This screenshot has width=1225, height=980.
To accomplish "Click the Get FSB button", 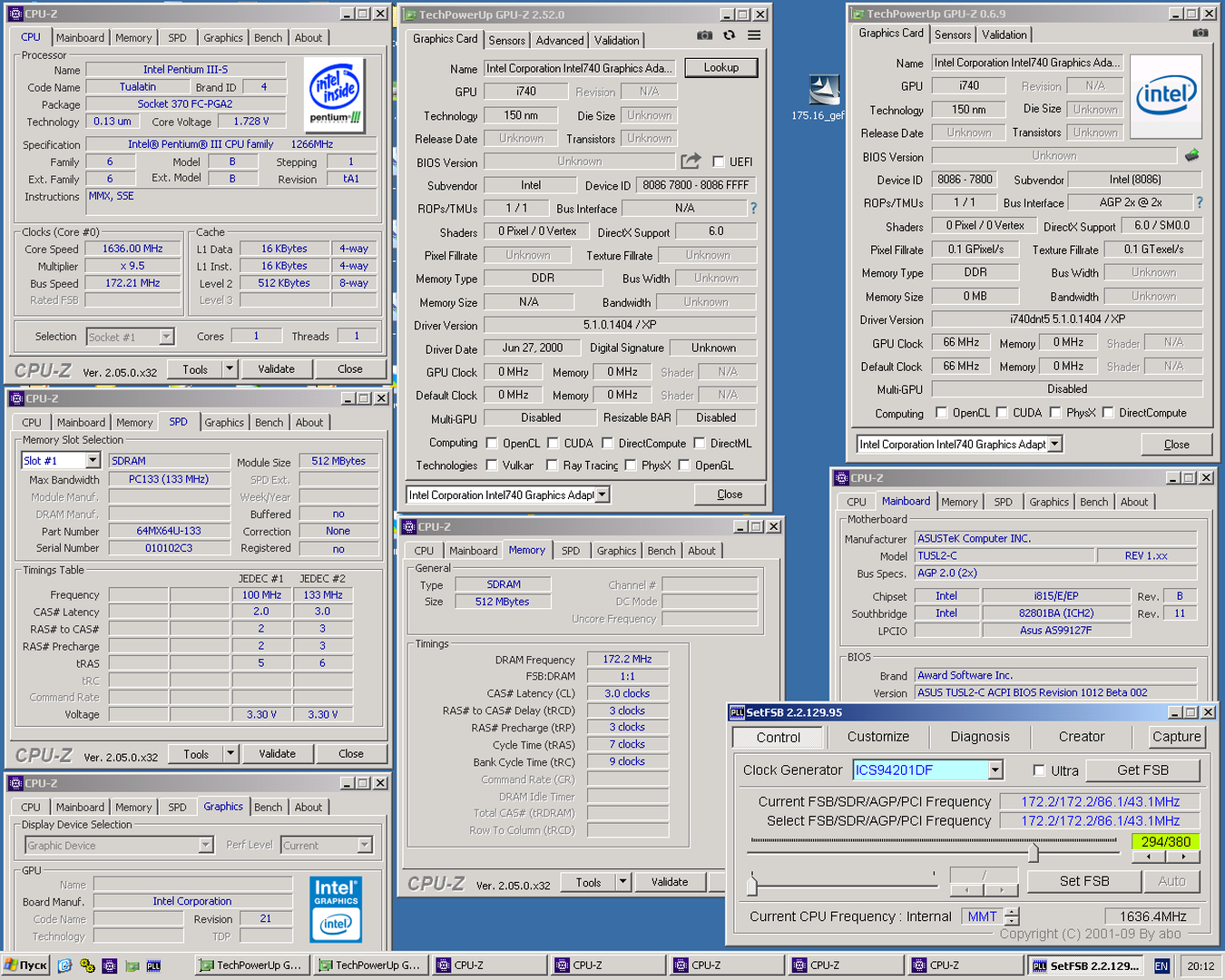I will pos(1142,769).
